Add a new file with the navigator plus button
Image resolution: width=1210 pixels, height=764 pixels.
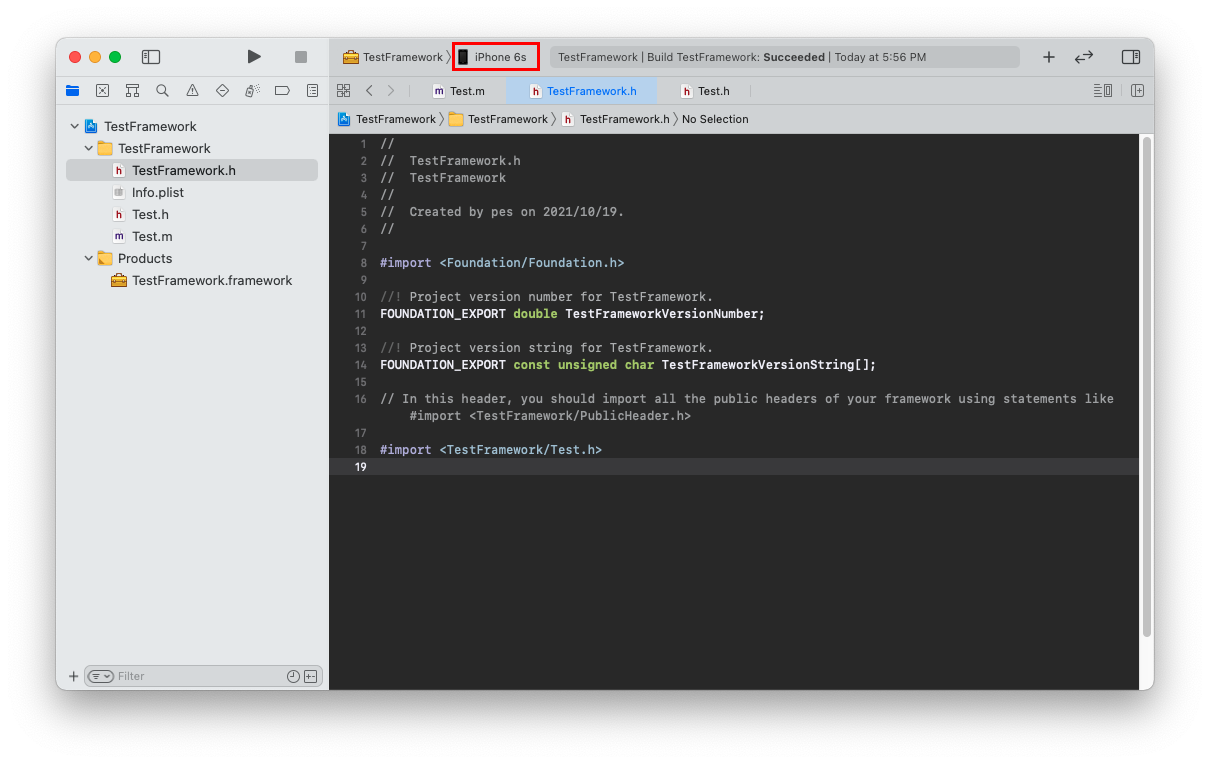(x=73, y=677)
